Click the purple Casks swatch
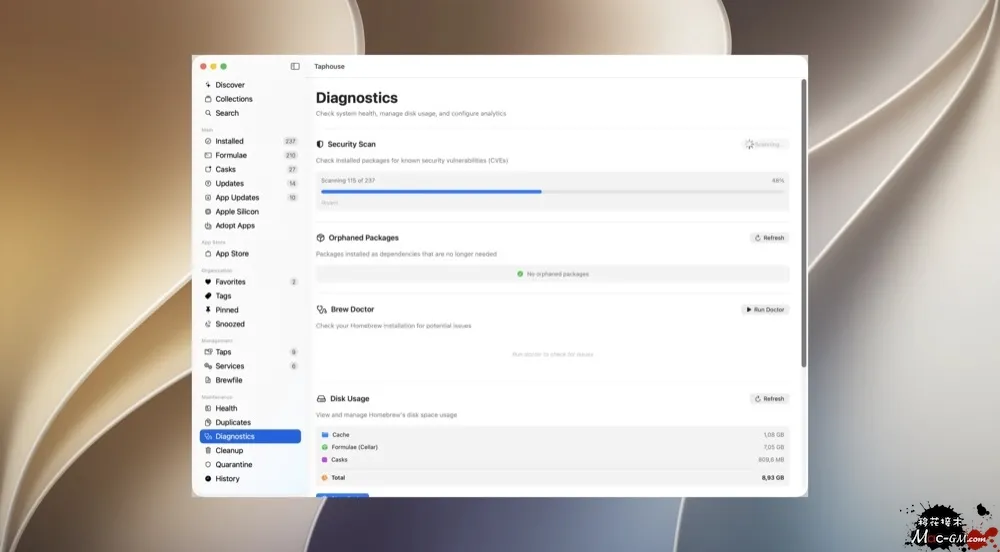 [325, 459]
